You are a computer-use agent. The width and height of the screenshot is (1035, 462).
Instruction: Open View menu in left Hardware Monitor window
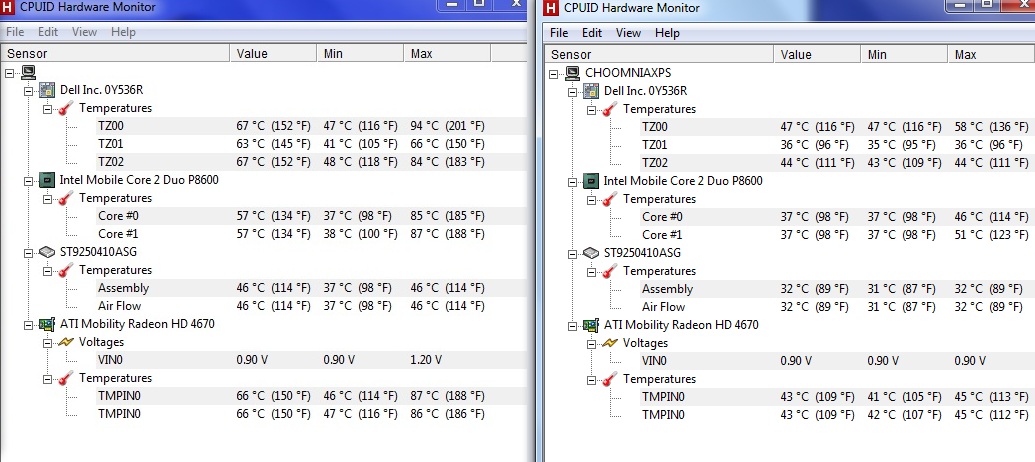coord(84,32)
